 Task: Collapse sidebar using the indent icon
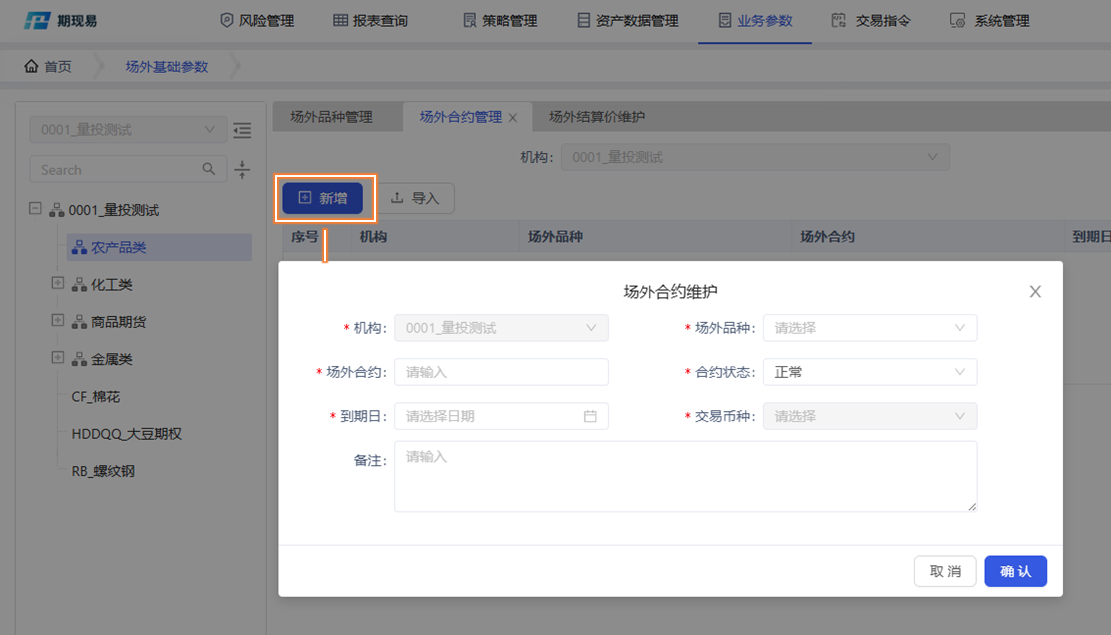[x=242, y=130]
